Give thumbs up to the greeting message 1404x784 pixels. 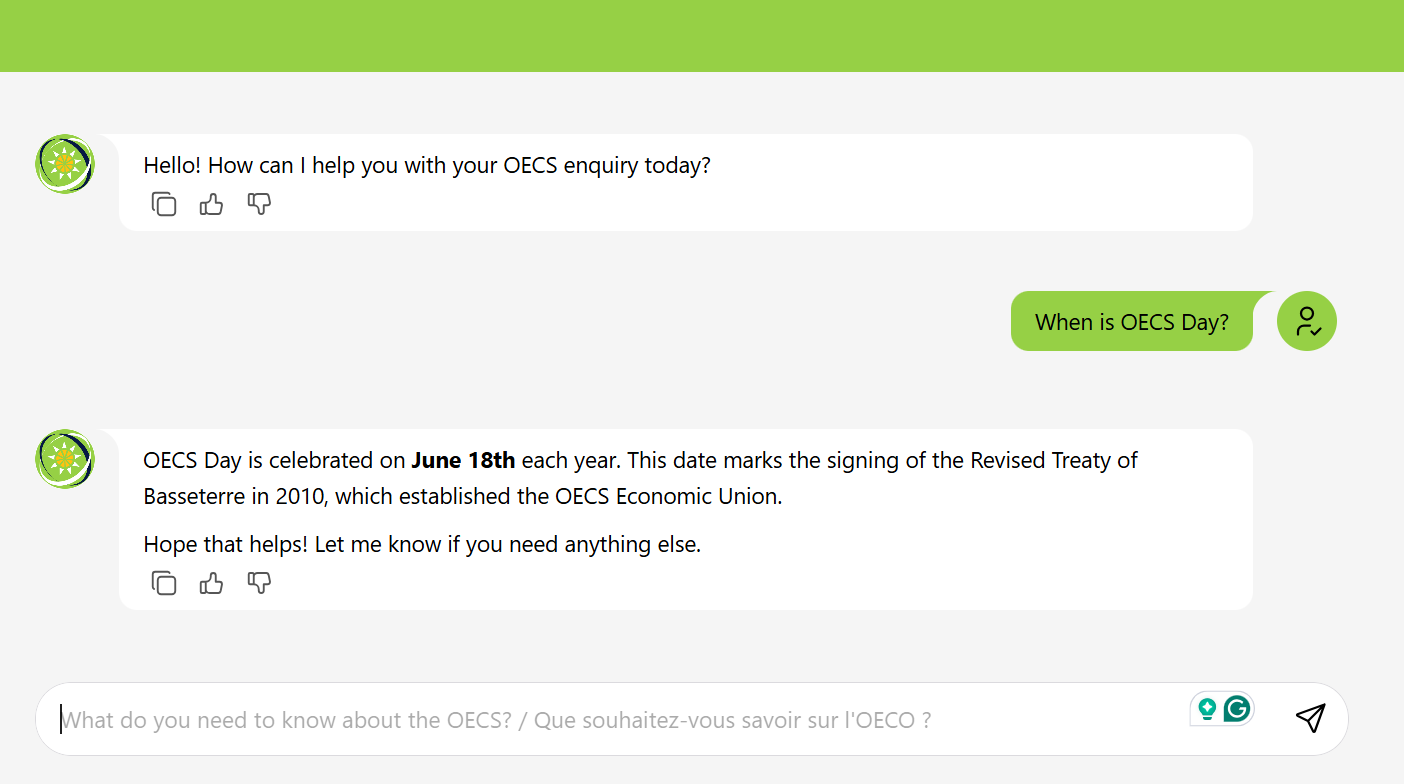(x=211, y=205)
